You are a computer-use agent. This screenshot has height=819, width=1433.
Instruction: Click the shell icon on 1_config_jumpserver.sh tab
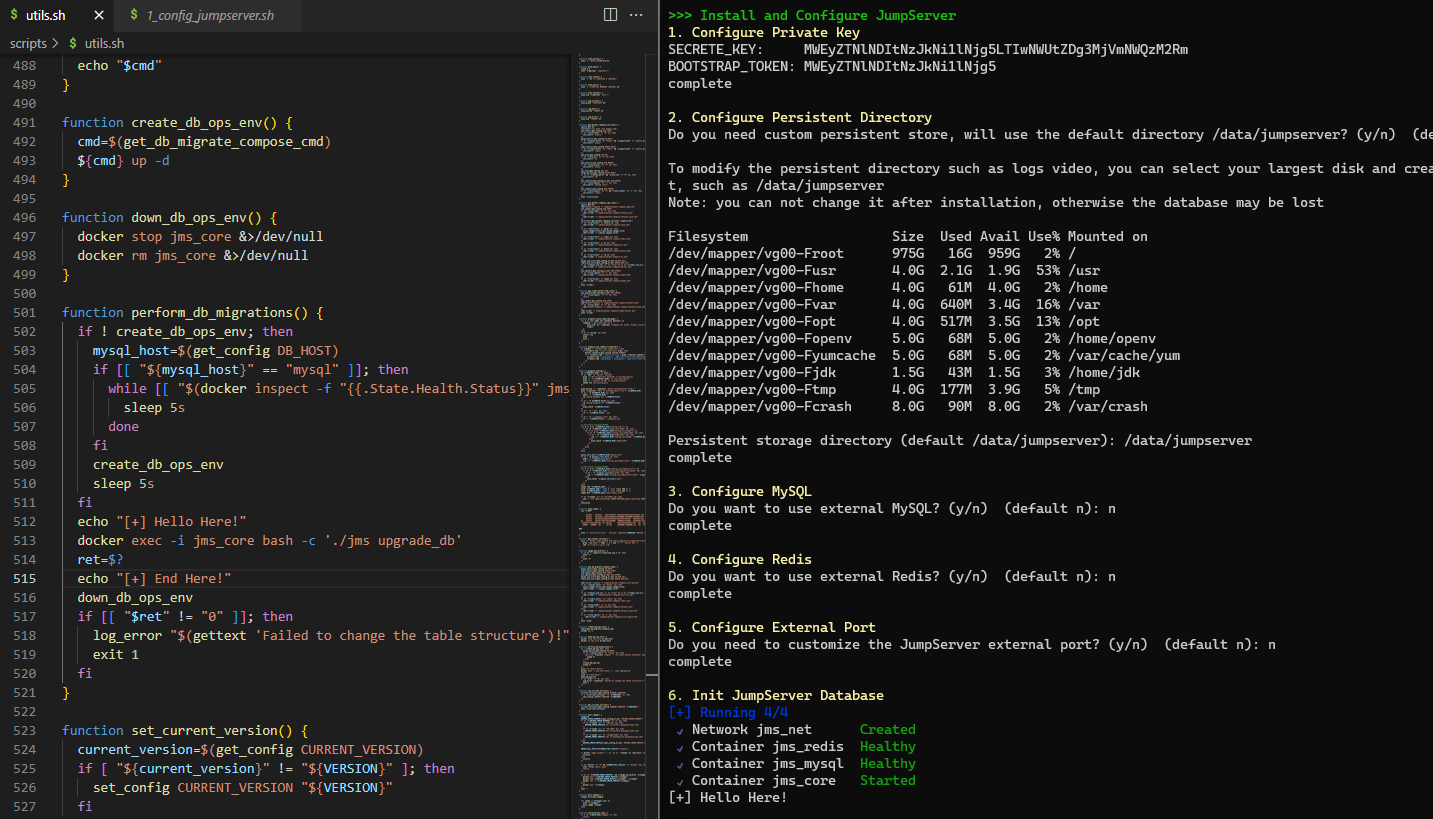pyautogui.click(x=133, y=15)
